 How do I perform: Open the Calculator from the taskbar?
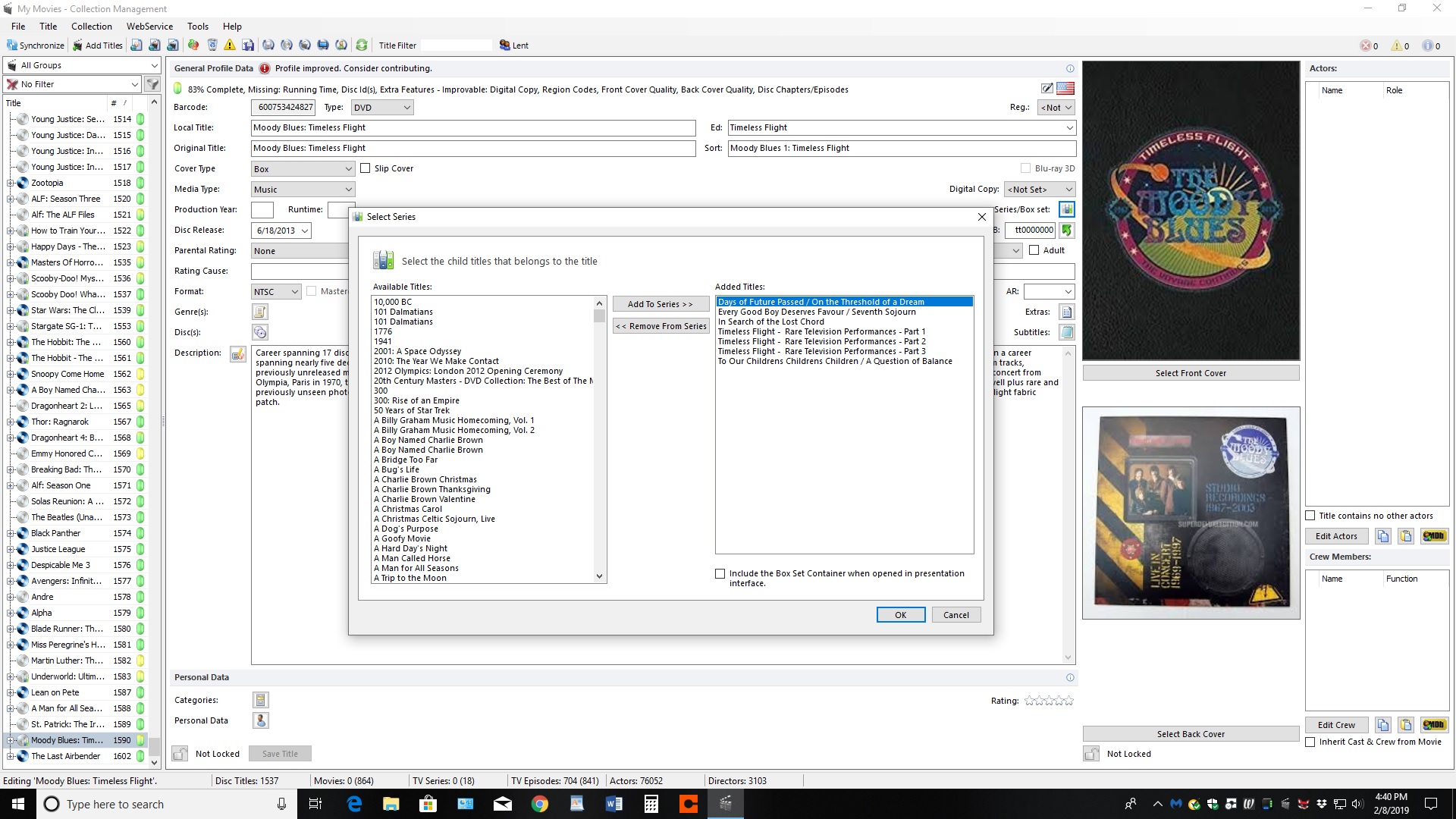tap(651, 804)
